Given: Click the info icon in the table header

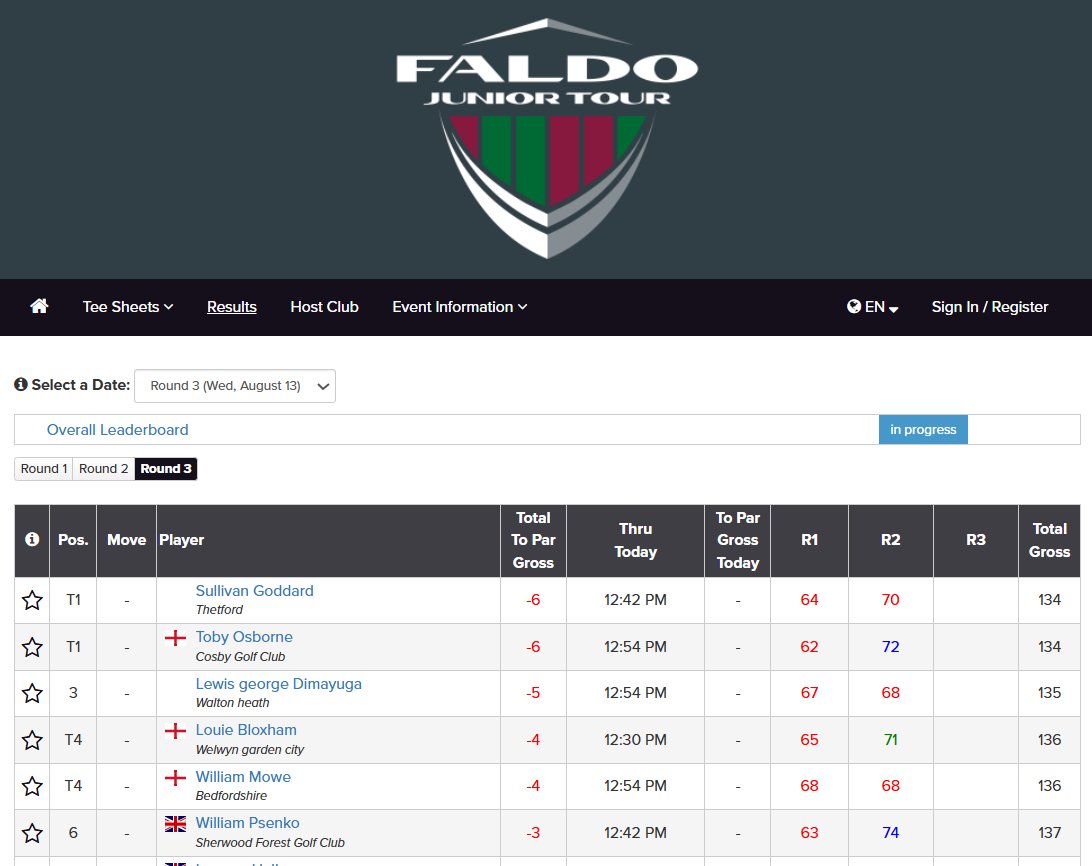Looking at the screenshot, I should click(x=31, y=540).
